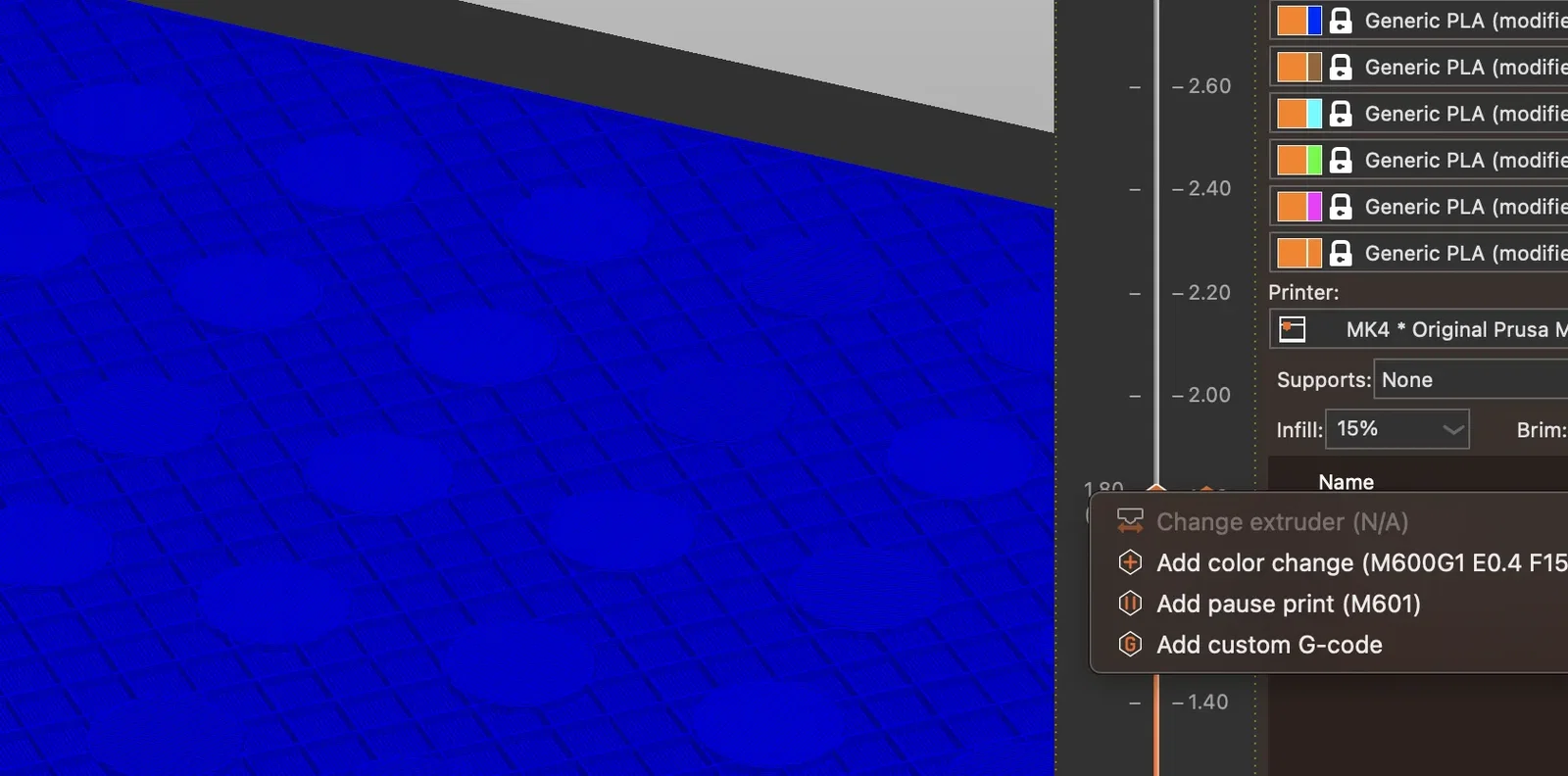
Task: Click the custom G-code hexagon icon
Action: coord(1130,645)
